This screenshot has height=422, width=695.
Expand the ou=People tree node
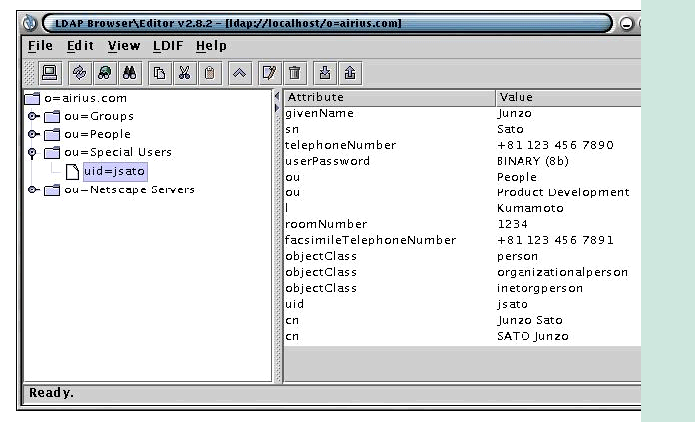[33, 134]
